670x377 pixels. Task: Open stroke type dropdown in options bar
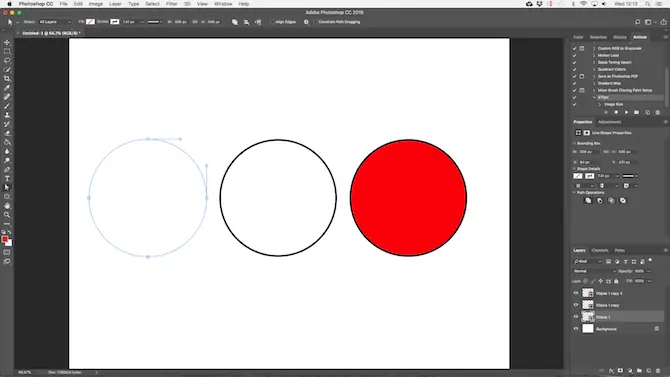tap(154, 22)
